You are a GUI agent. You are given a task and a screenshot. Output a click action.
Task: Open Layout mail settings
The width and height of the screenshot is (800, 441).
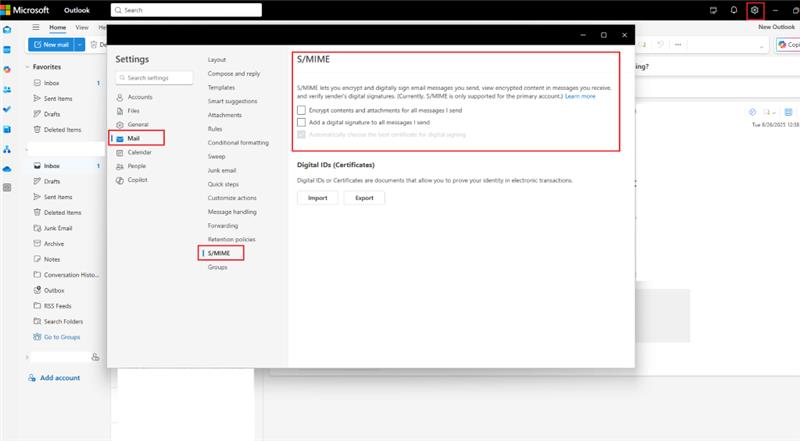[217, 60]
